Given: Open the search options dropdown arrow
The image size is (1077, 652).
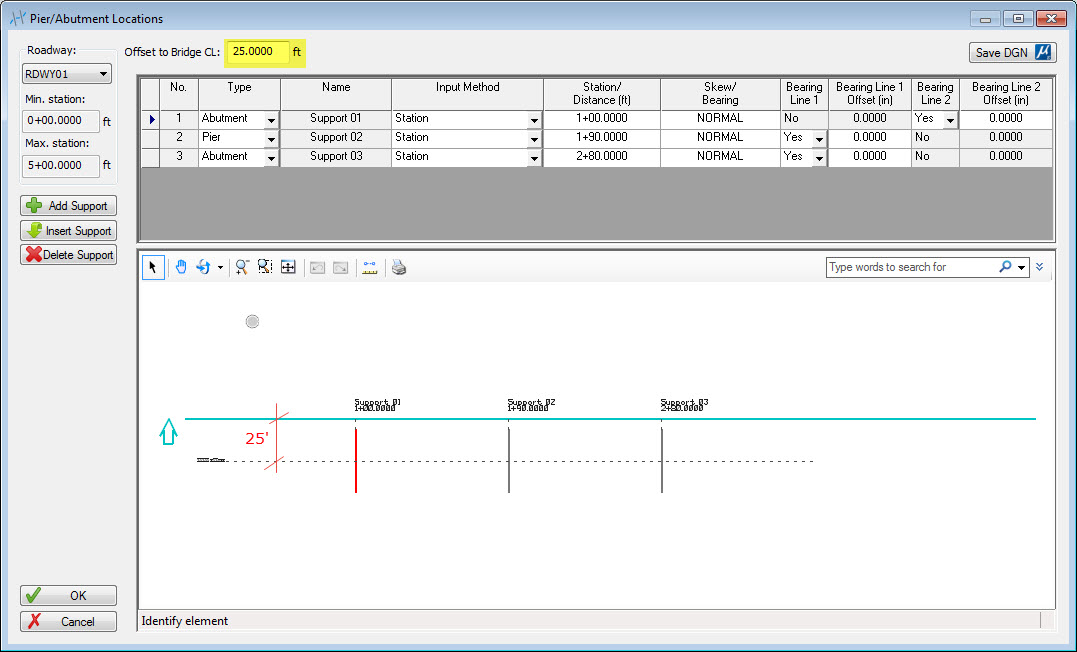Looking at the screenshot, I should click(1021, 267).
